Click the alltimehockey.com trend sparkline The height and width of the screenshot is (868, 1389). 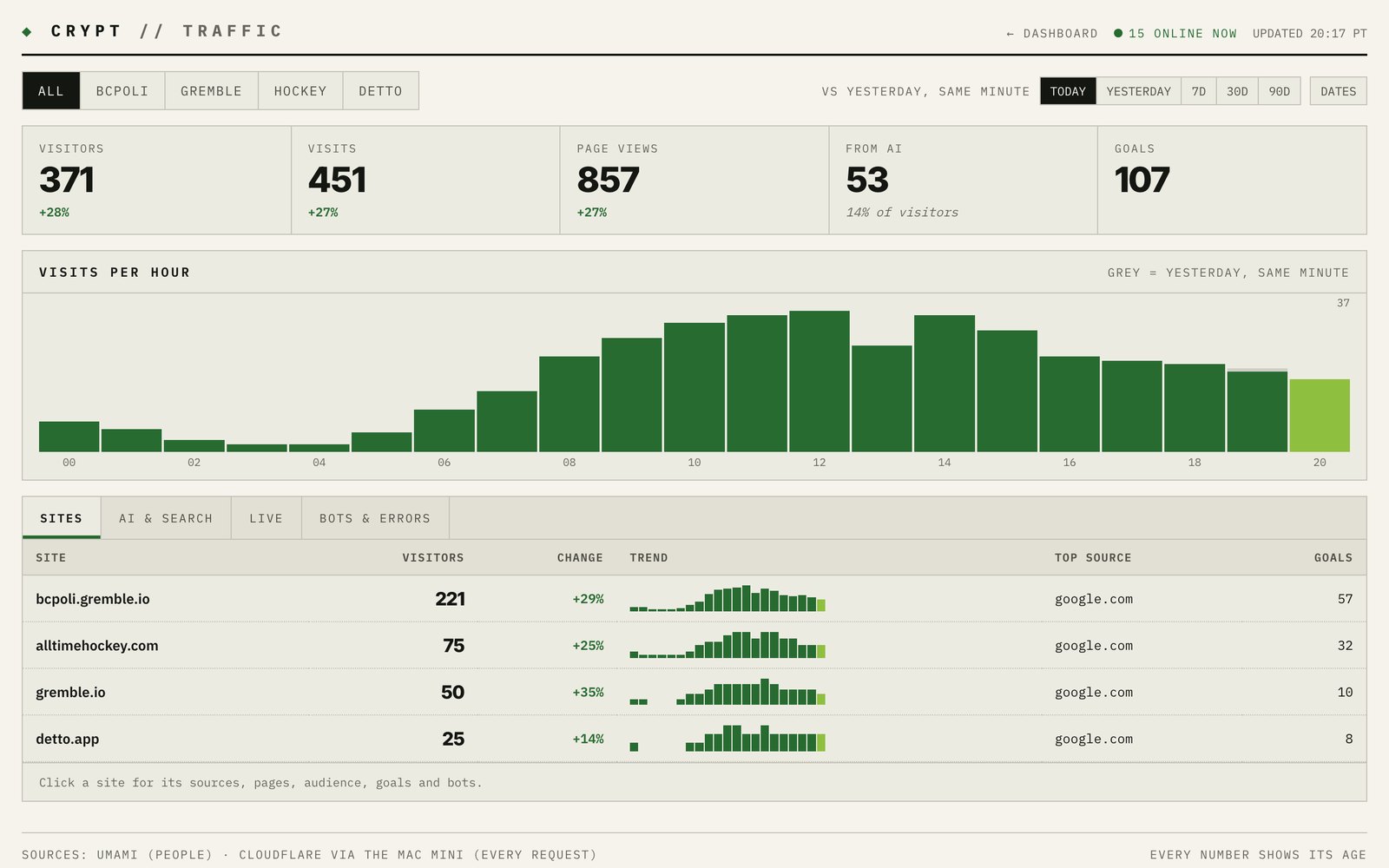pyautogui.click(x=727, y=645)
